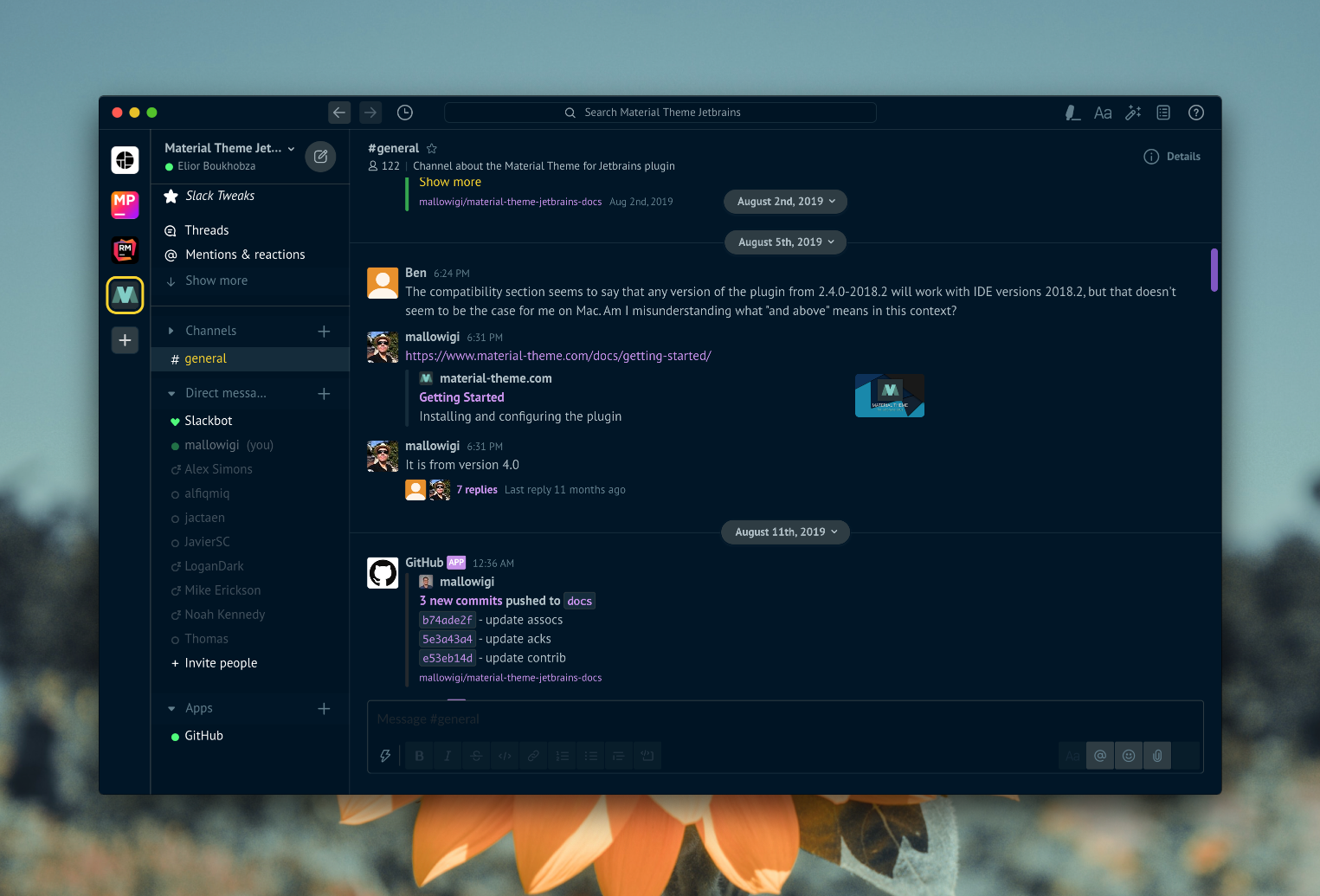Open the emoji picker in composer
Image resolution: width=1320 pixels, height=896 pixels.
[x=1129, y=756]
